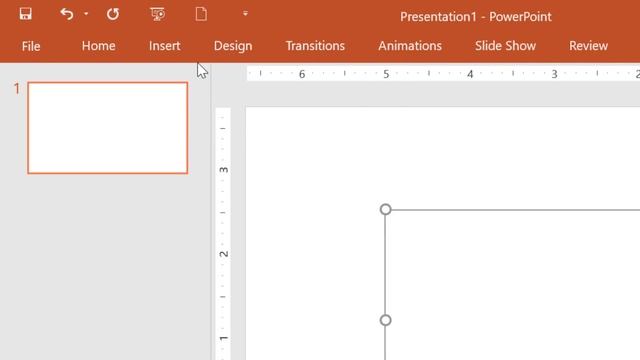Switch to the Home tab
Screen dimensions: 640x360
tap(98, 46)
